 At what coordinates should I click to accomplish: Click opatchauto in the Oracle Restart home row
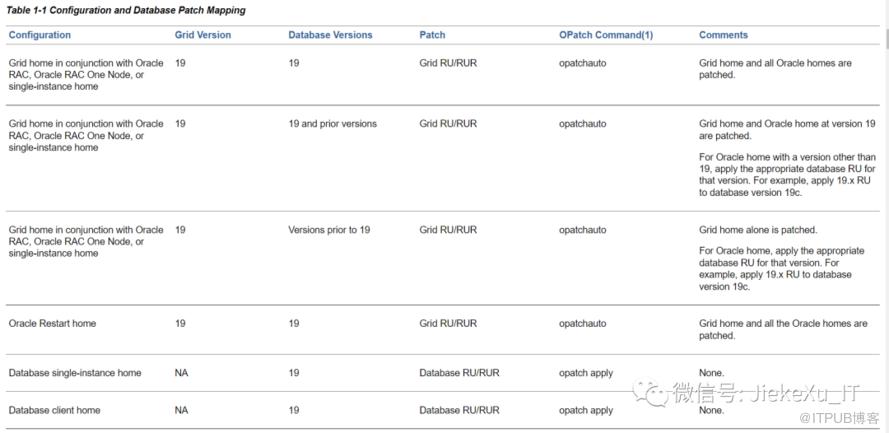click(582, 324)
